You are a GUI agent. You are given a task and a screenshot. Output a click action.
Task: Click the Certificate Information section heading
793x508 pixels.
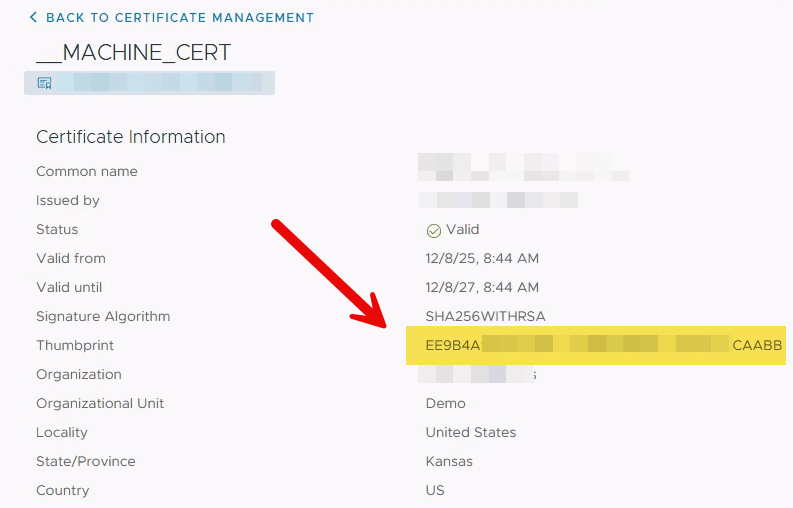tap(131, 137)
